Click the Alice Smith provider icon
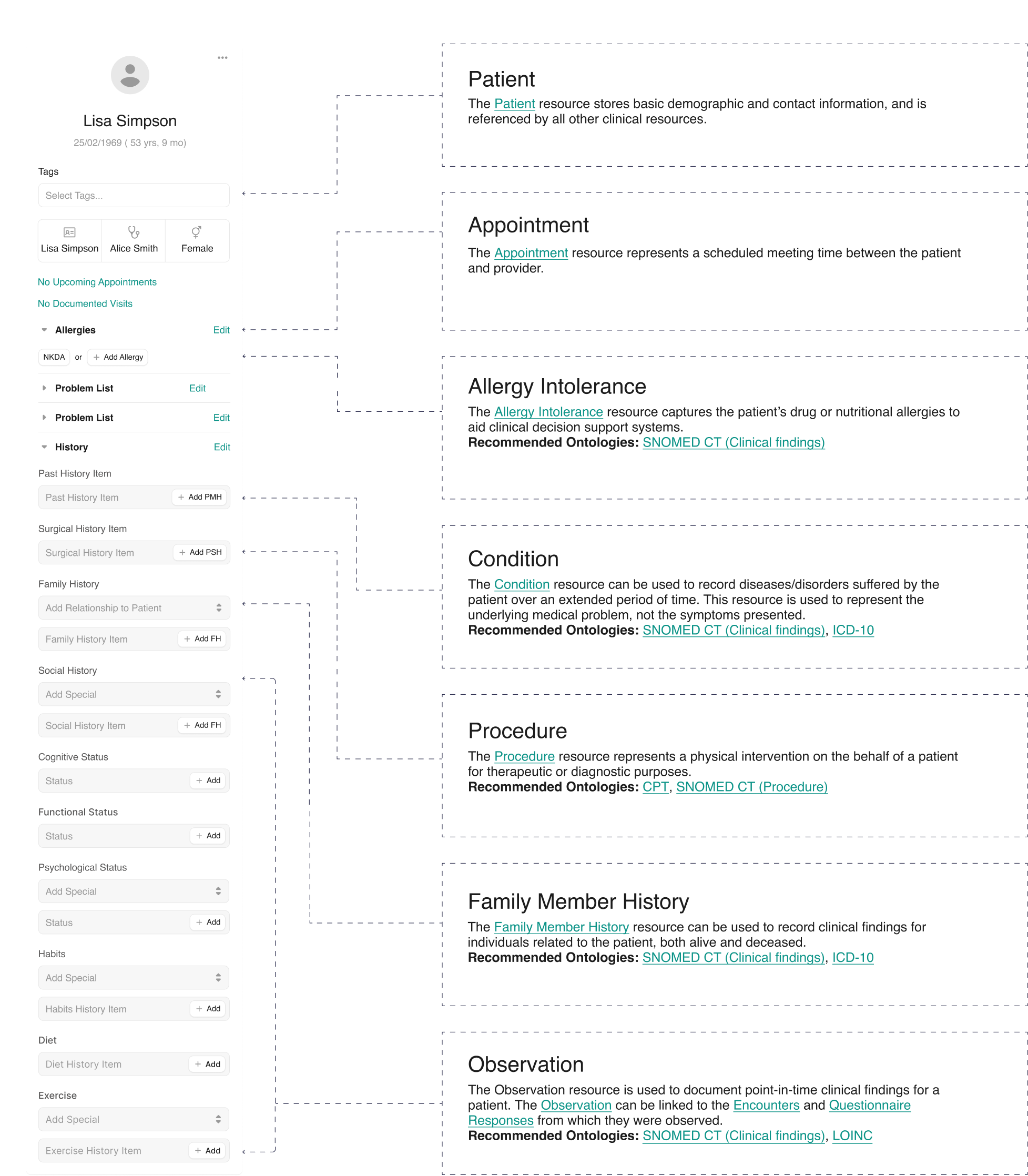Screen dimensions: 1028x1176 click(x=133, y=232)
